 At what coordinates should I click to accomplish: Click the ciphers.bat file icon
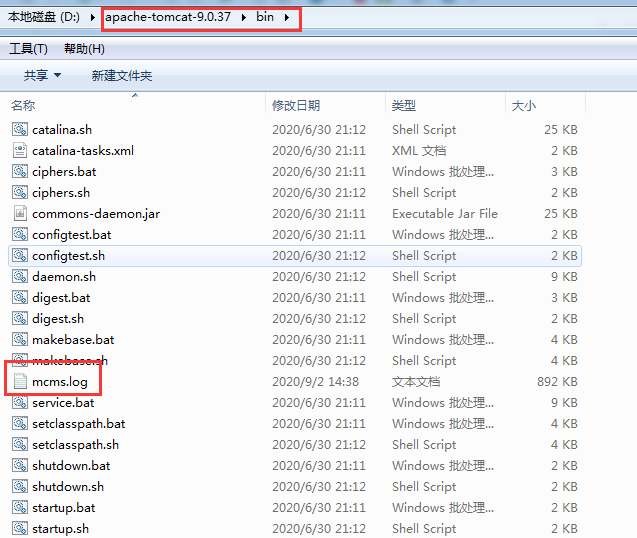pos(20,172)
